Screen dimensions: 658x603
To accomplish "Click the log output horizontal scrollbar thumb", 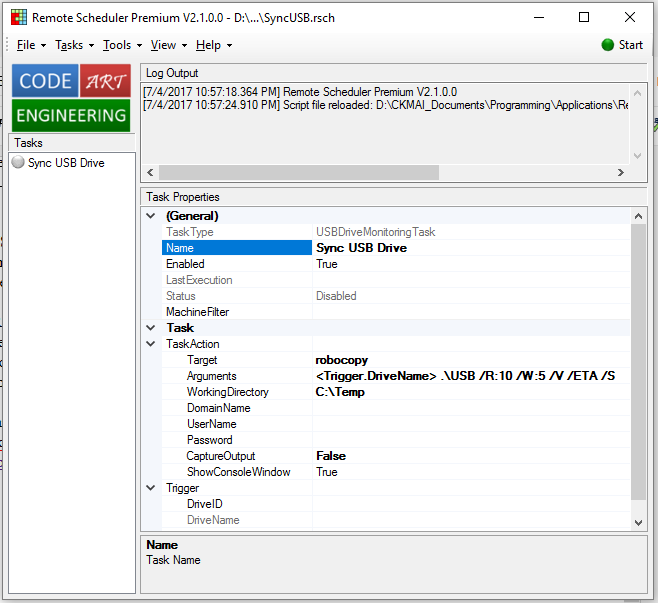I will pos(299,172).
